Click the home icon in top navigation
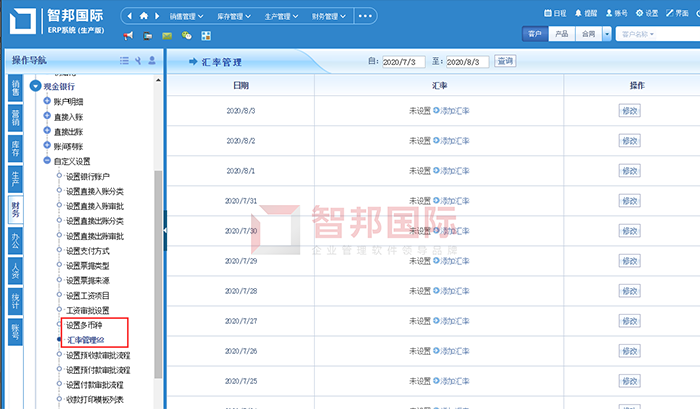This screenshot has height=409, width=700. point(143,16)
